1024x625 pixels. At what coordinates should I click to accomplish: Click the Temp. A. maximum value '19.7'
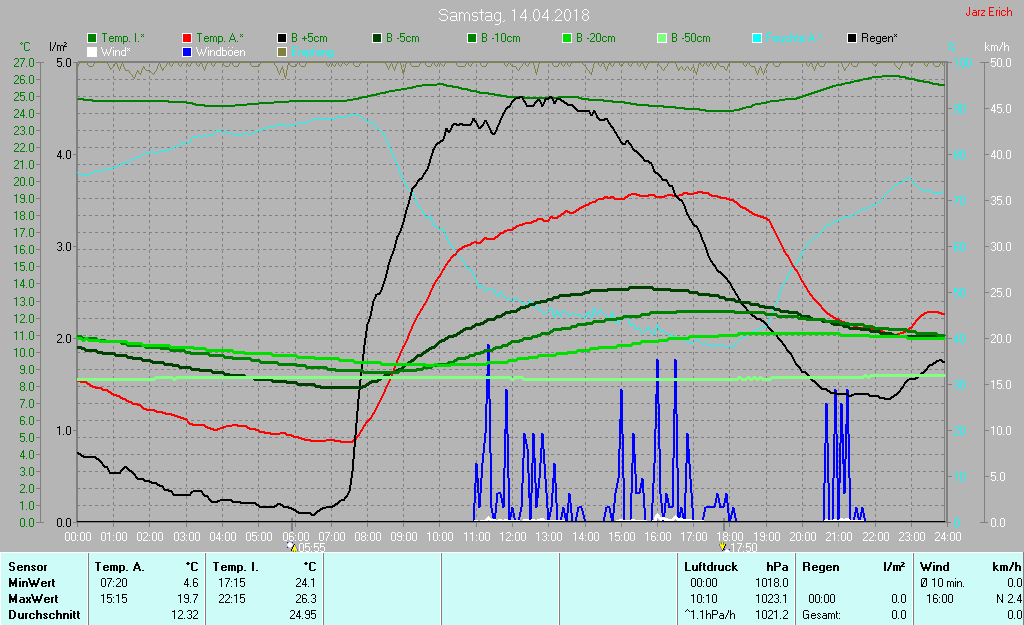188,599
